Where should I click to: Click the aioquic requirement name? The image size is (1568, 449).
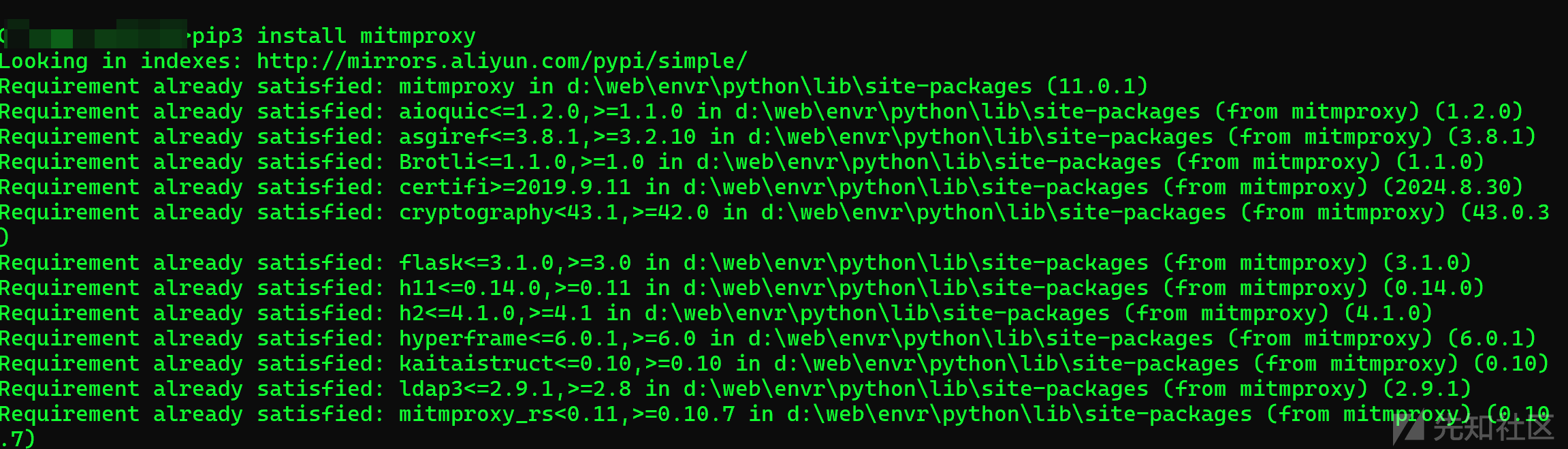click(x=444, y=112)
